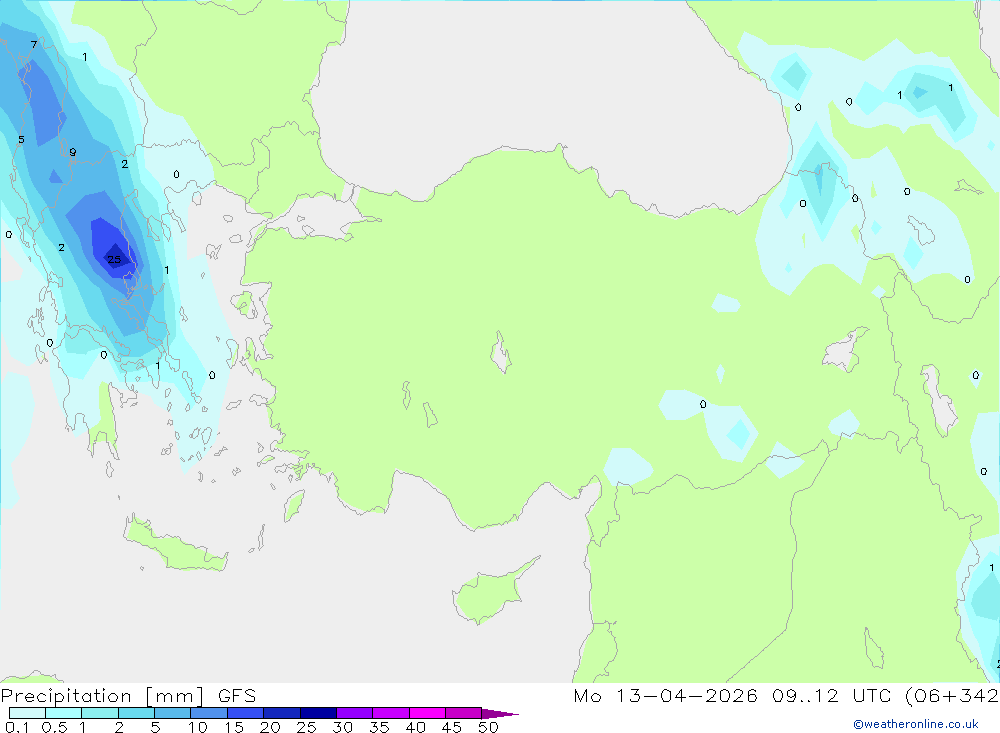
Task: Click the 1–2 mm legend color swatch
Action: pyautogui.click(x=99, y=713)
